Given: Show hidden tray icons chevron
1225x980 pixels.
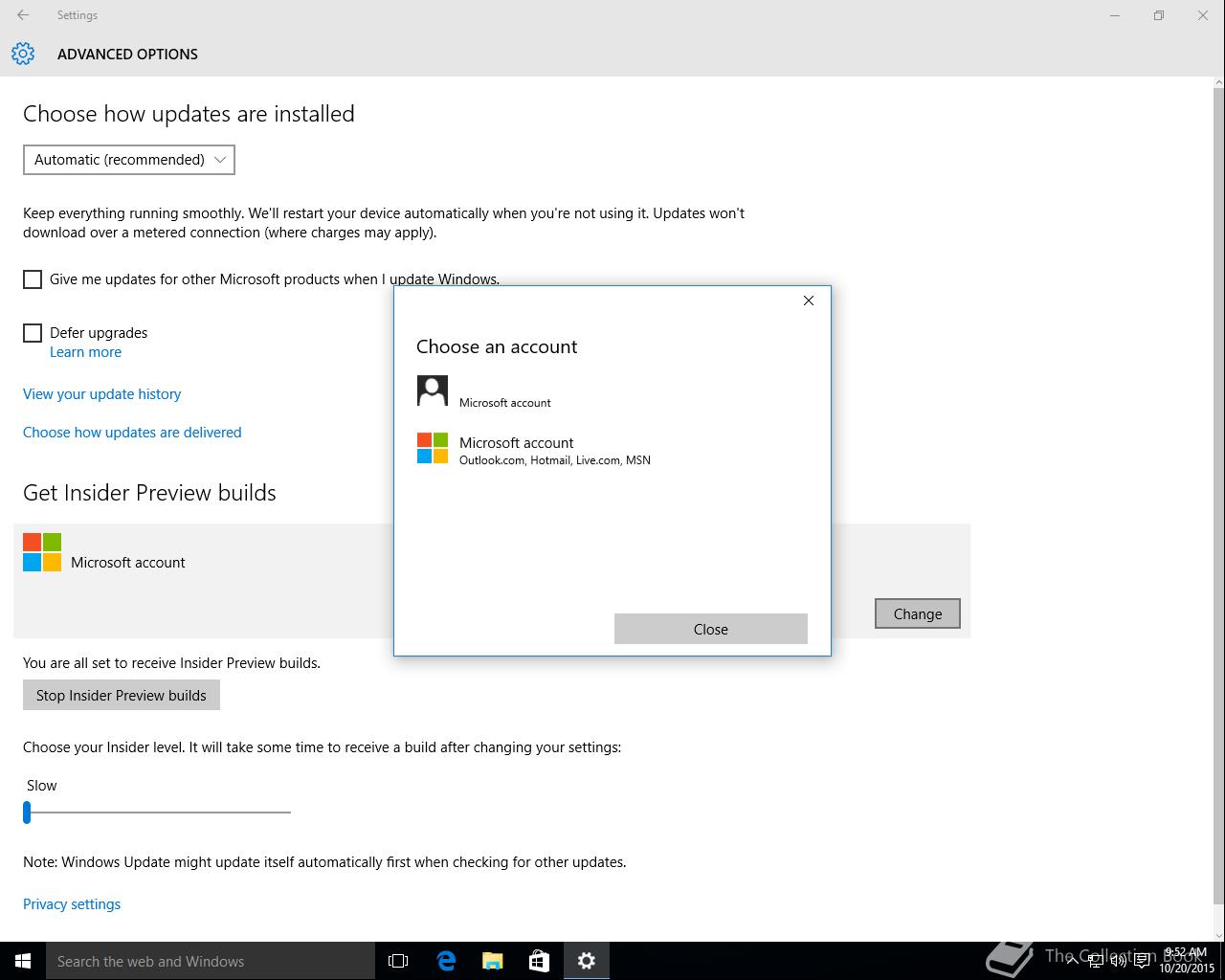Looking at the screenshot, I should [x=1073, y=961].
